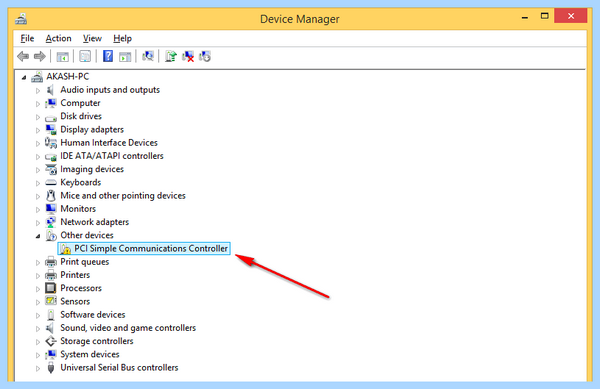The width and height of the screenshot is (600, 389).
Task: Click the Human Interface Devices icon
Action: [x=51, y=143]
